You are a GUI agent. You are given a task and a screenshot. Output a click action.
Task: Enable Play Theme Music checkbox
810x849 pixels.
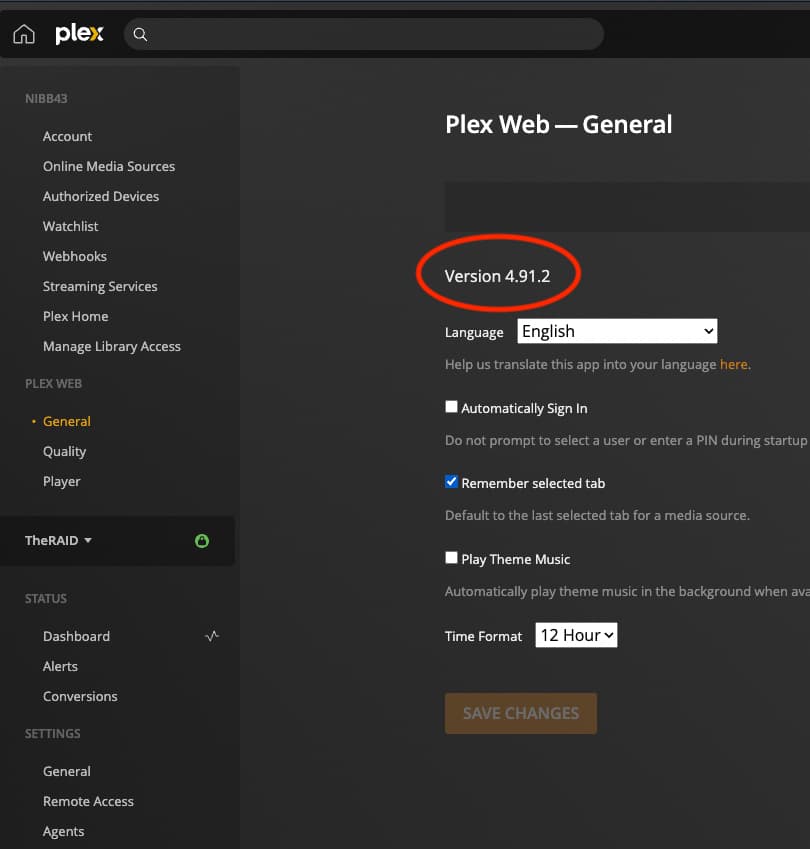(x=451, y=558)
